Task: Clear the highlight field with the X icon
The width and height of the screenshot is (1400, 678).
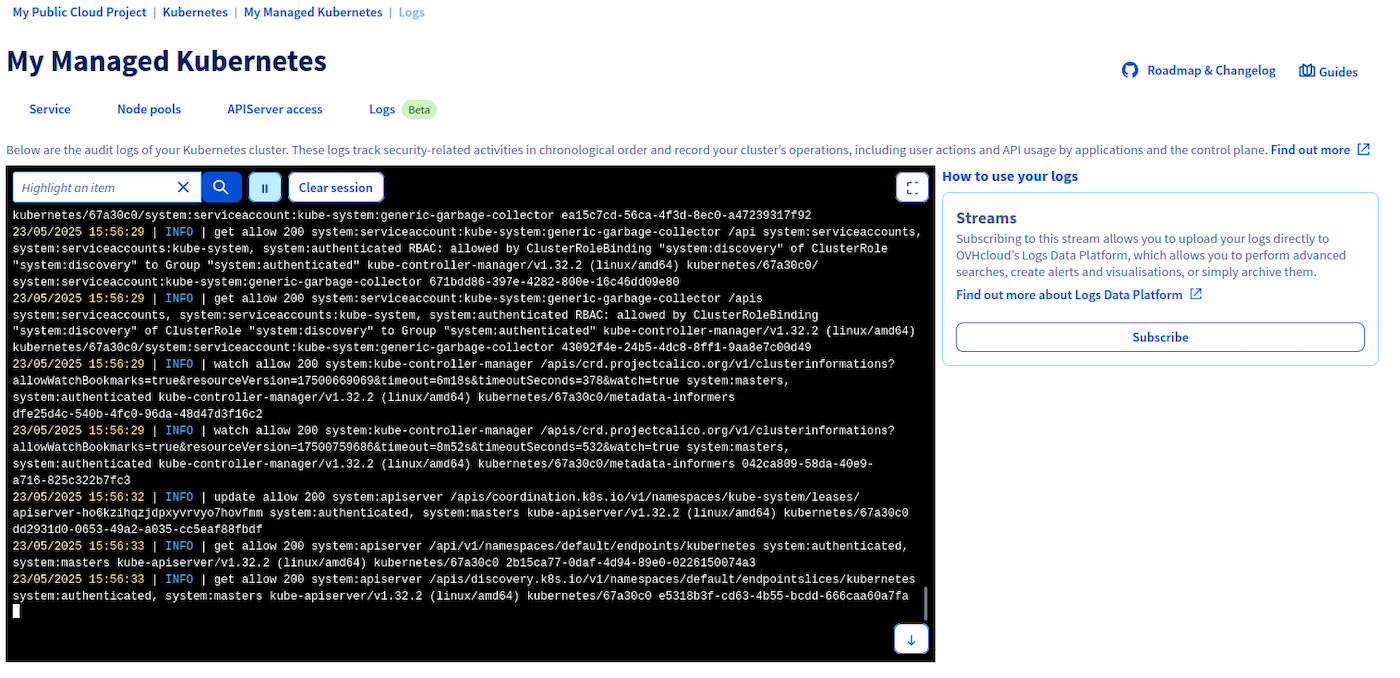Action: [x=183, y=187]
